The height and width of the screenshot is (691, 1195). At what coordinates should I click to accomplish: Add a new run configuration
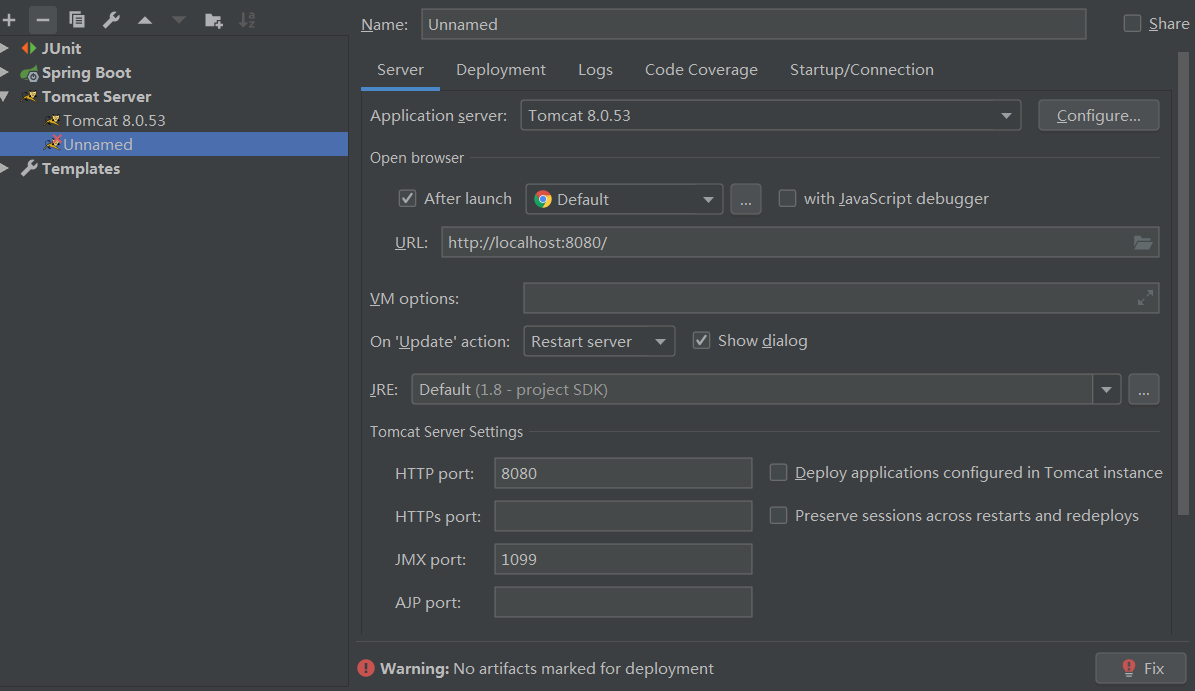click(x=10, y=19)
